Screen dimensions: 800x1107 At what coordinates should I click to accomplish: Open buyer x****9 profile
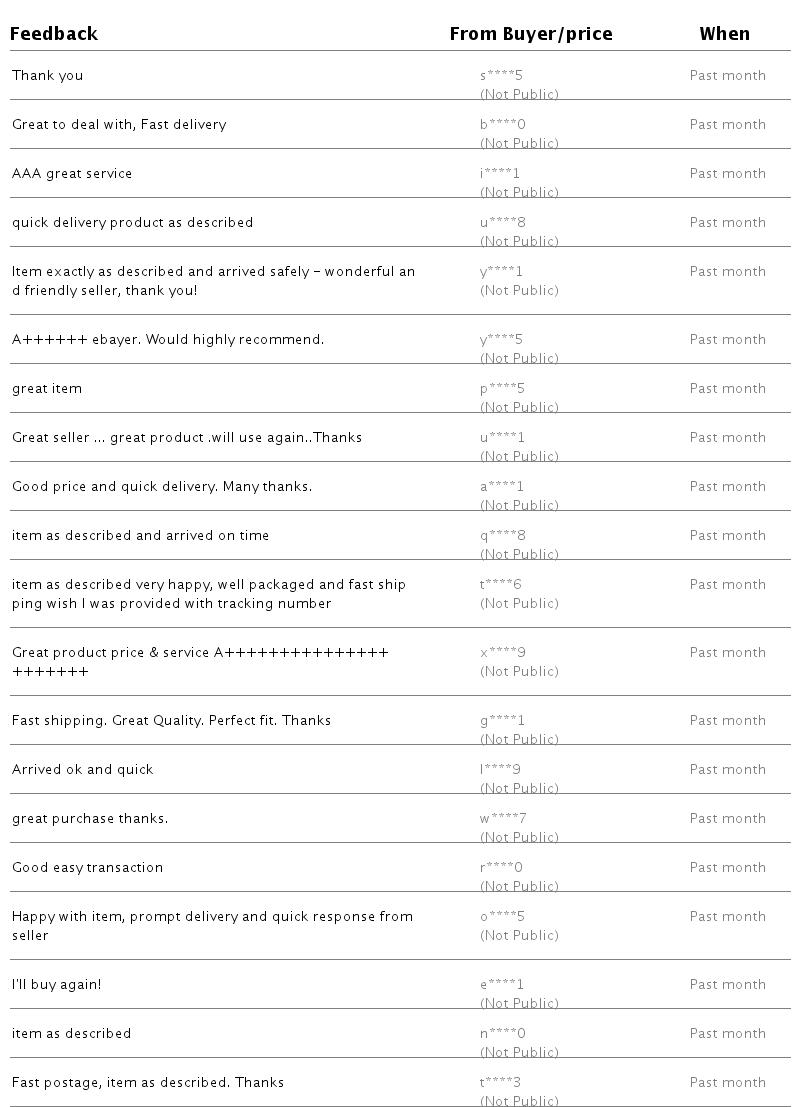pyautogui.click(x=502, y=652)
